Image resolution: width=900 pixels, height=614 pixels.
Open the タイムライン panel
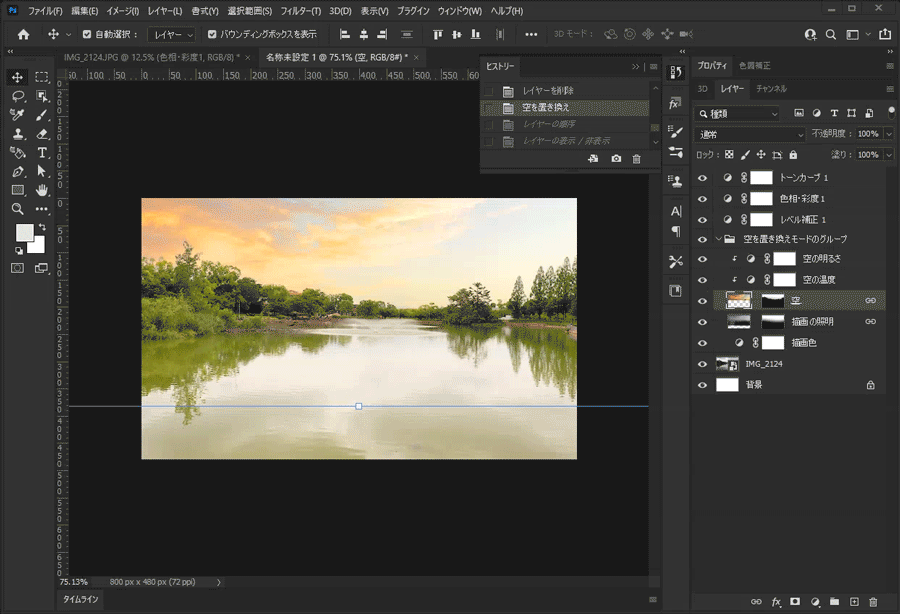80,599
